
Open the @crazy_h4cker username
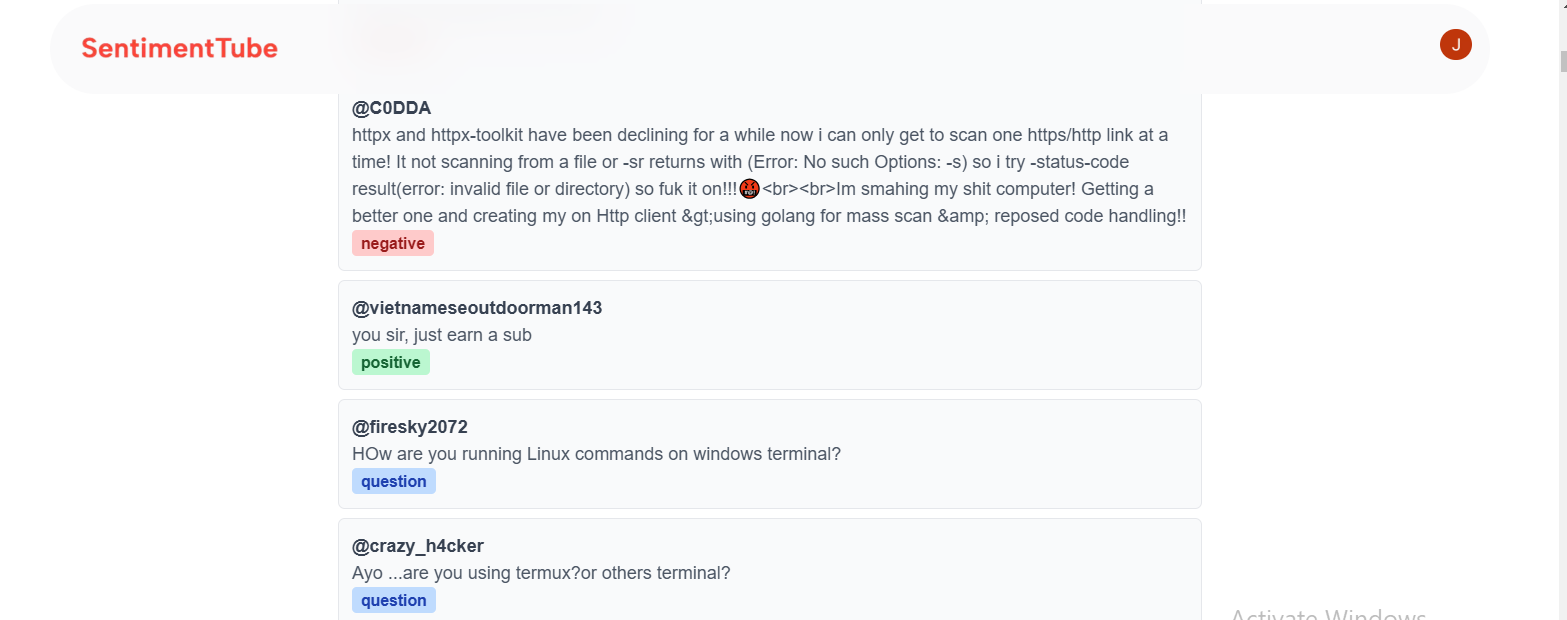click(x=417, y=546)
